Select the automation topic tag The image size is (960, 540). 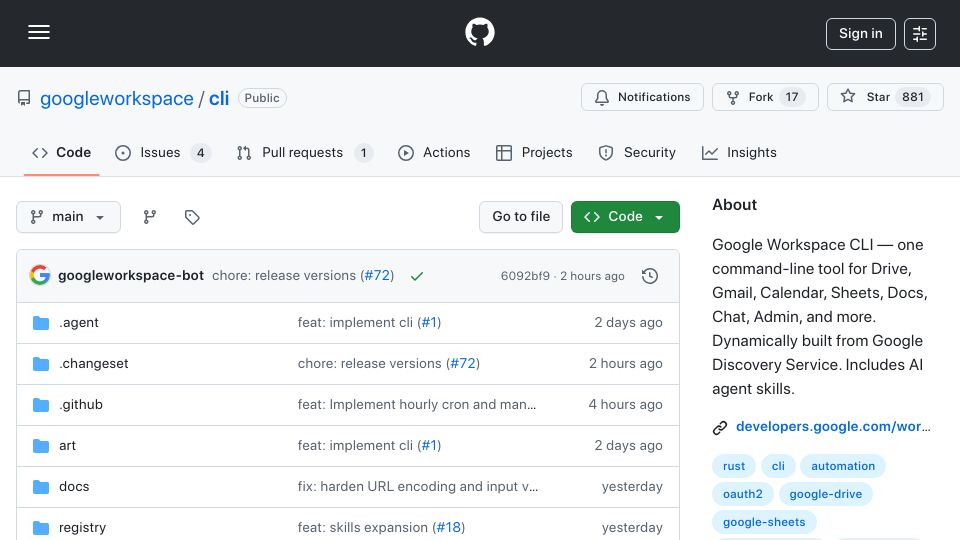point(842,466)
